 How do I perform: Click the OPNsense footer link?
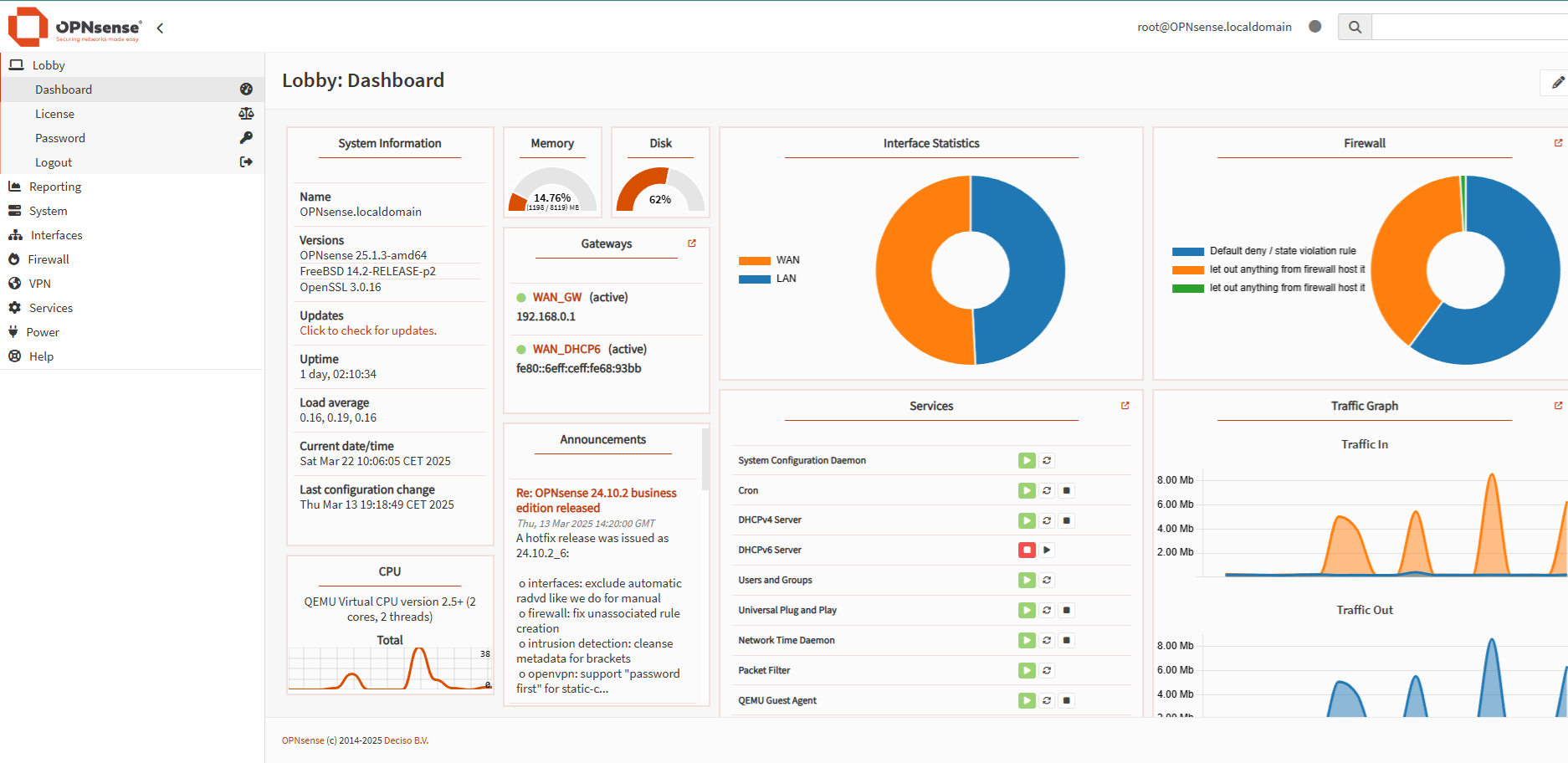pos(303,740)
